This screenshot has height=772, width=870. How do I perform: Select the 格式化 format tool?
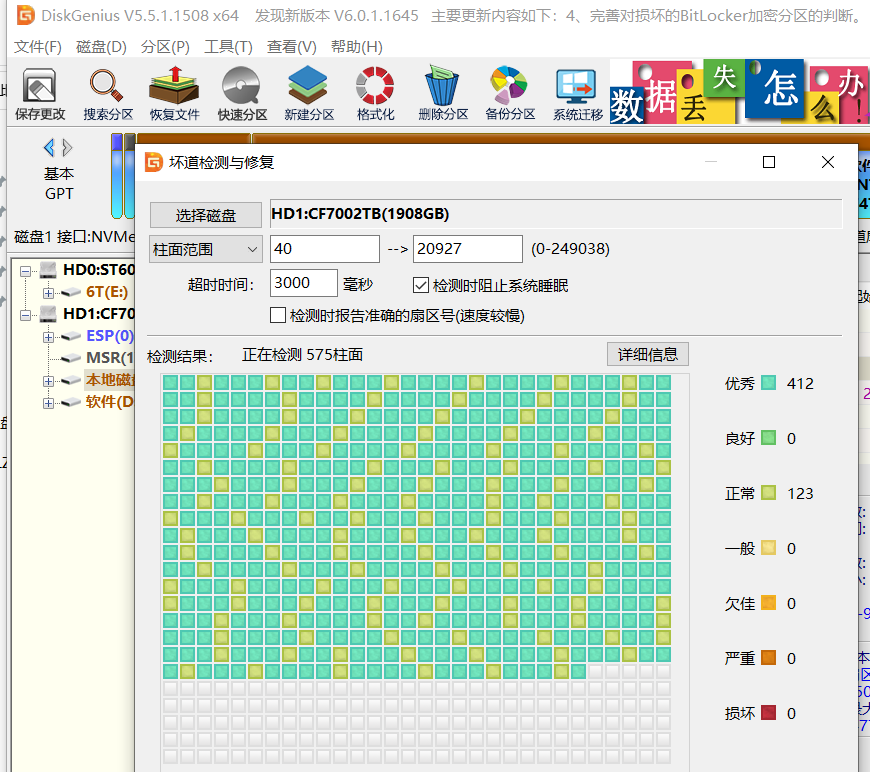[375, 94]
